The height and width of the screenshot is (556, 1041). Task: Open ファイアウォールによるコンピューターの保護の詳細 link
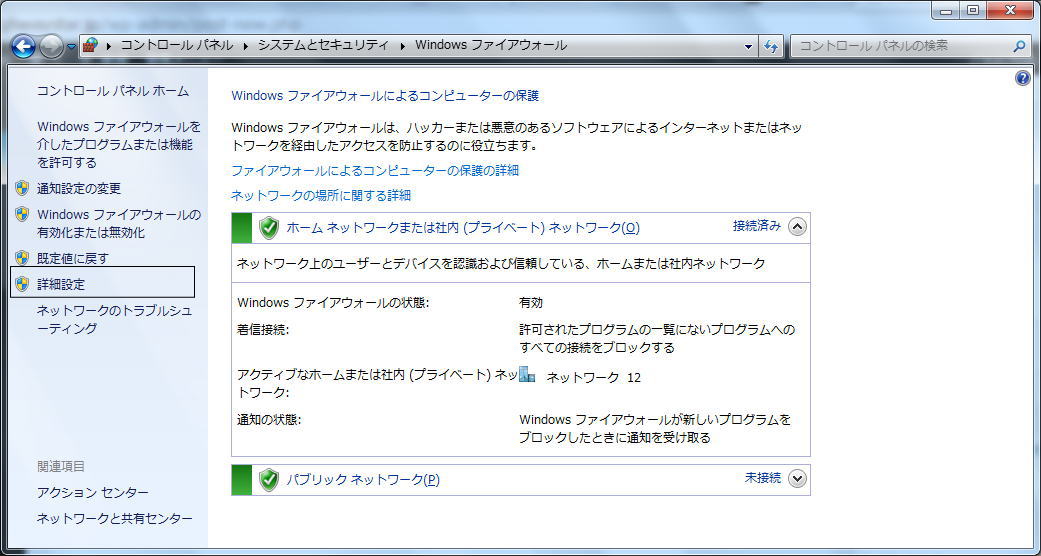tap(375, 171)
